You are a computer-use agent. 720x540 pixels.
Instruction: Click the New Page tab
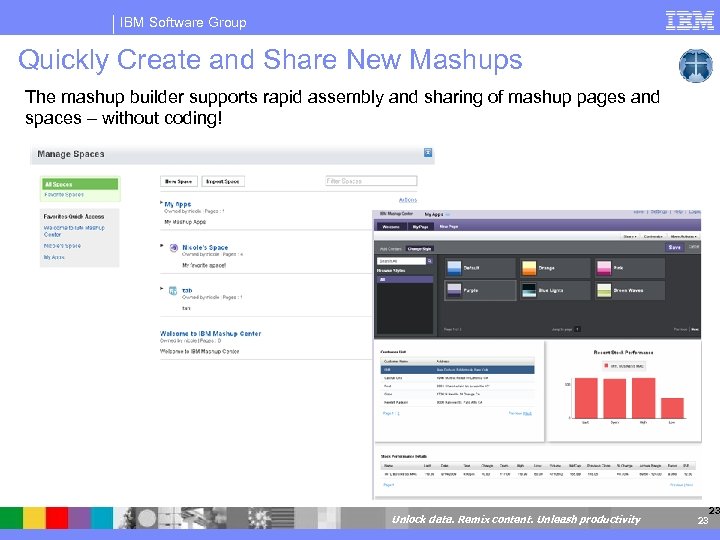[449, 226]
